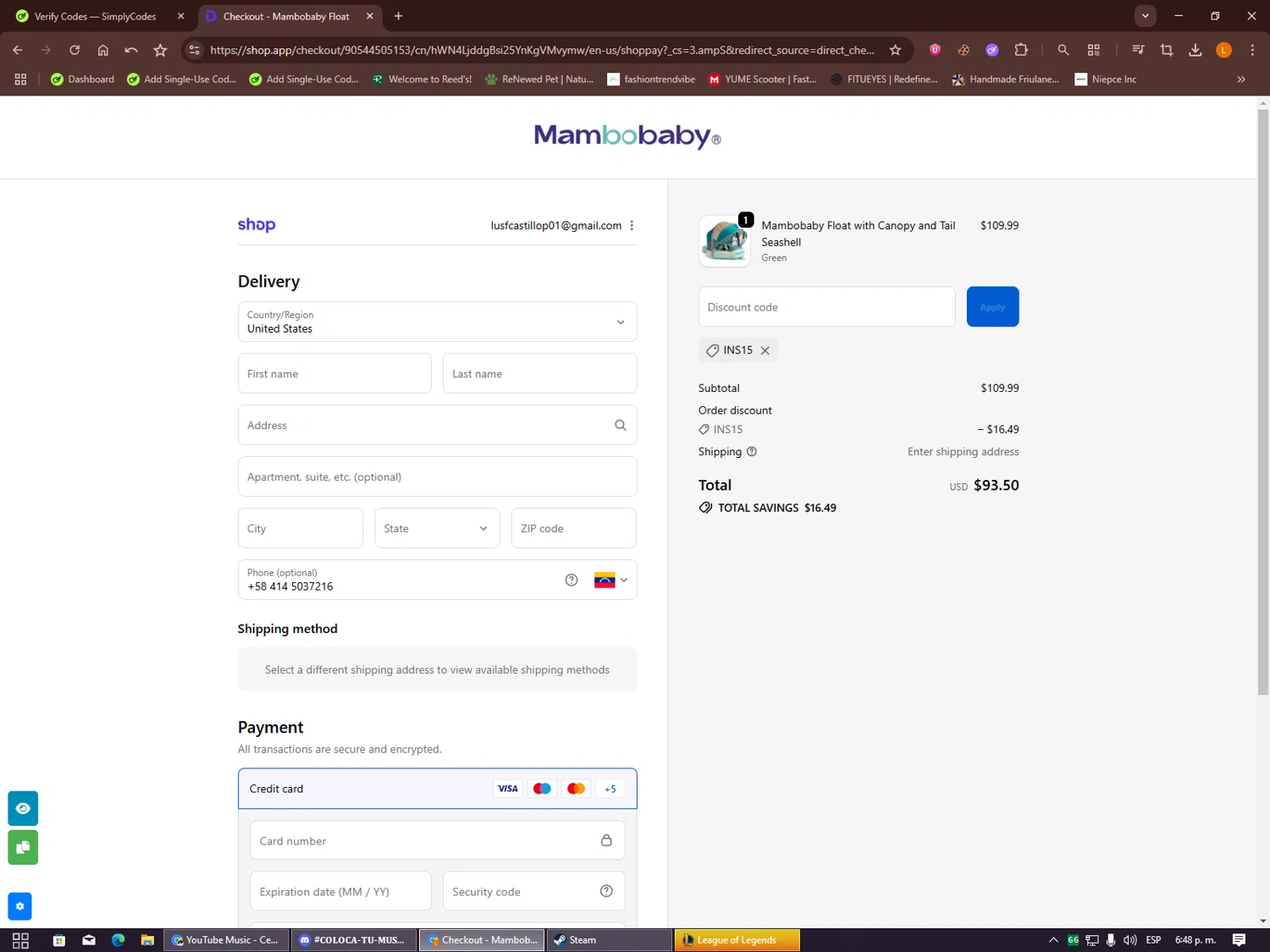Open the Dashboard bookmark
Image resolution: width=1270 pixels, height=952 pixels.
click(x=82, y=80)
